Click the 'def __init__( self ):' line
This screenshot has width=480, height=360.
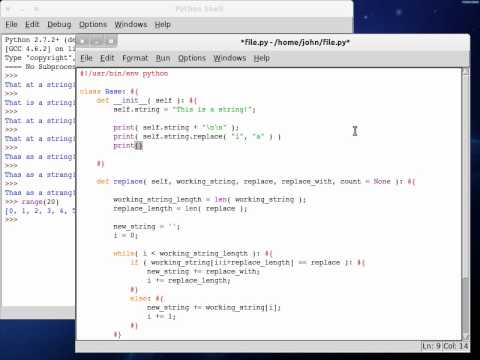(x=147, y=100)
